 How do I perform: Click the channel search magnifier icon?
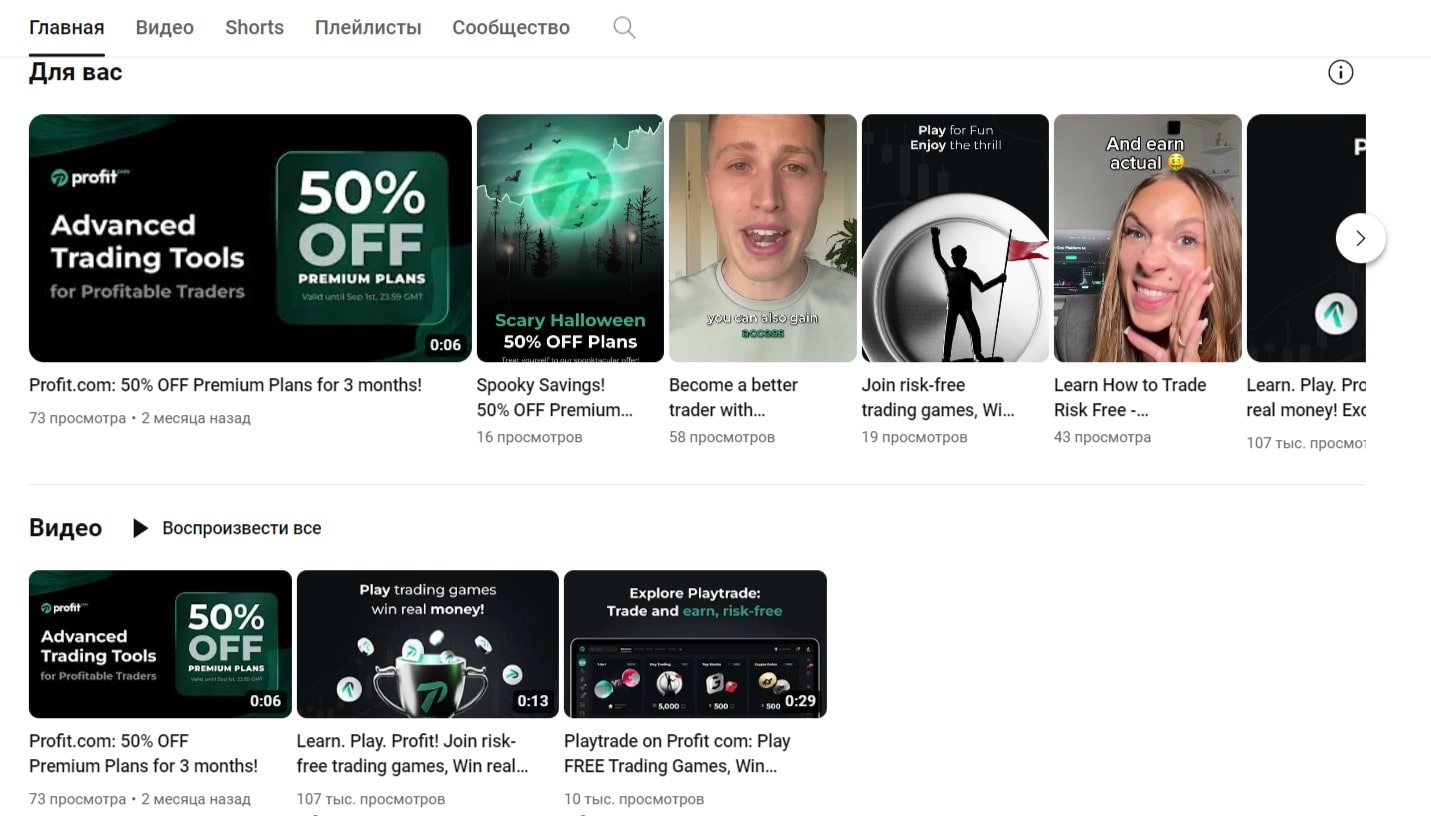(624, 28)
